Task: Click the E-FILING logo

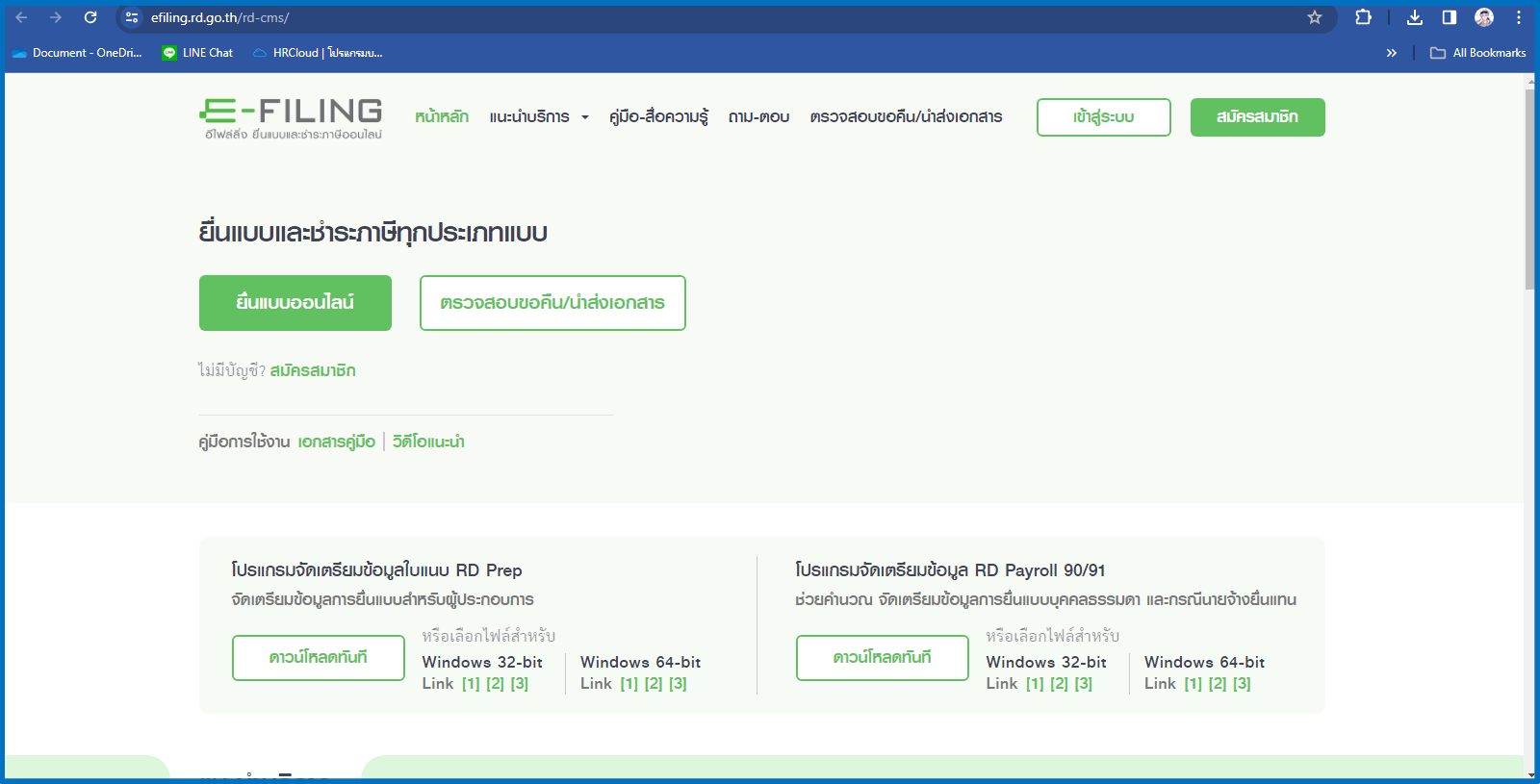Action: click(x=291, y=118)
